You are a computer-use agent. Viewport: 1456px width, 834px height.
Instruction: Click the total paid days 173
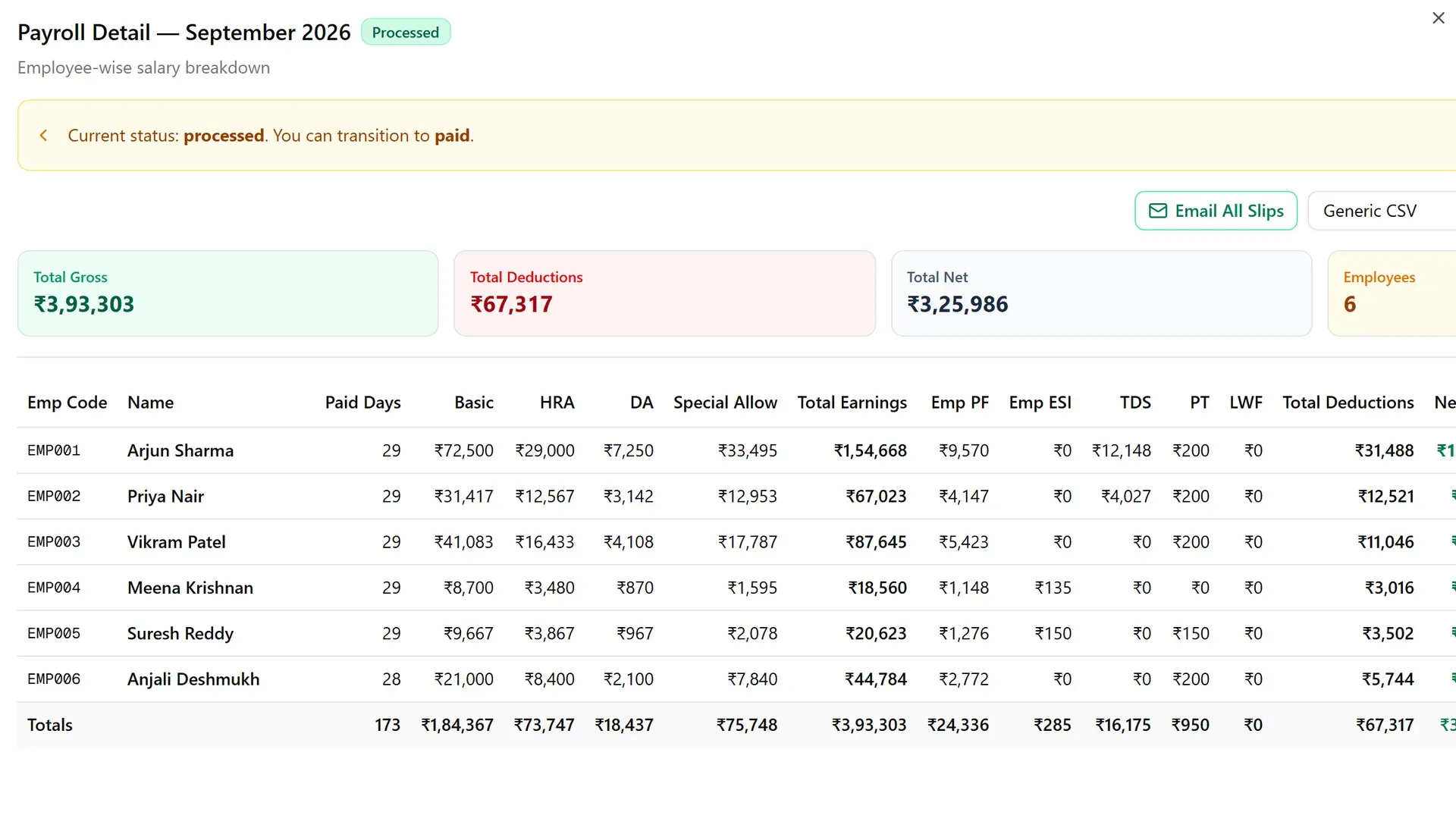388,725
